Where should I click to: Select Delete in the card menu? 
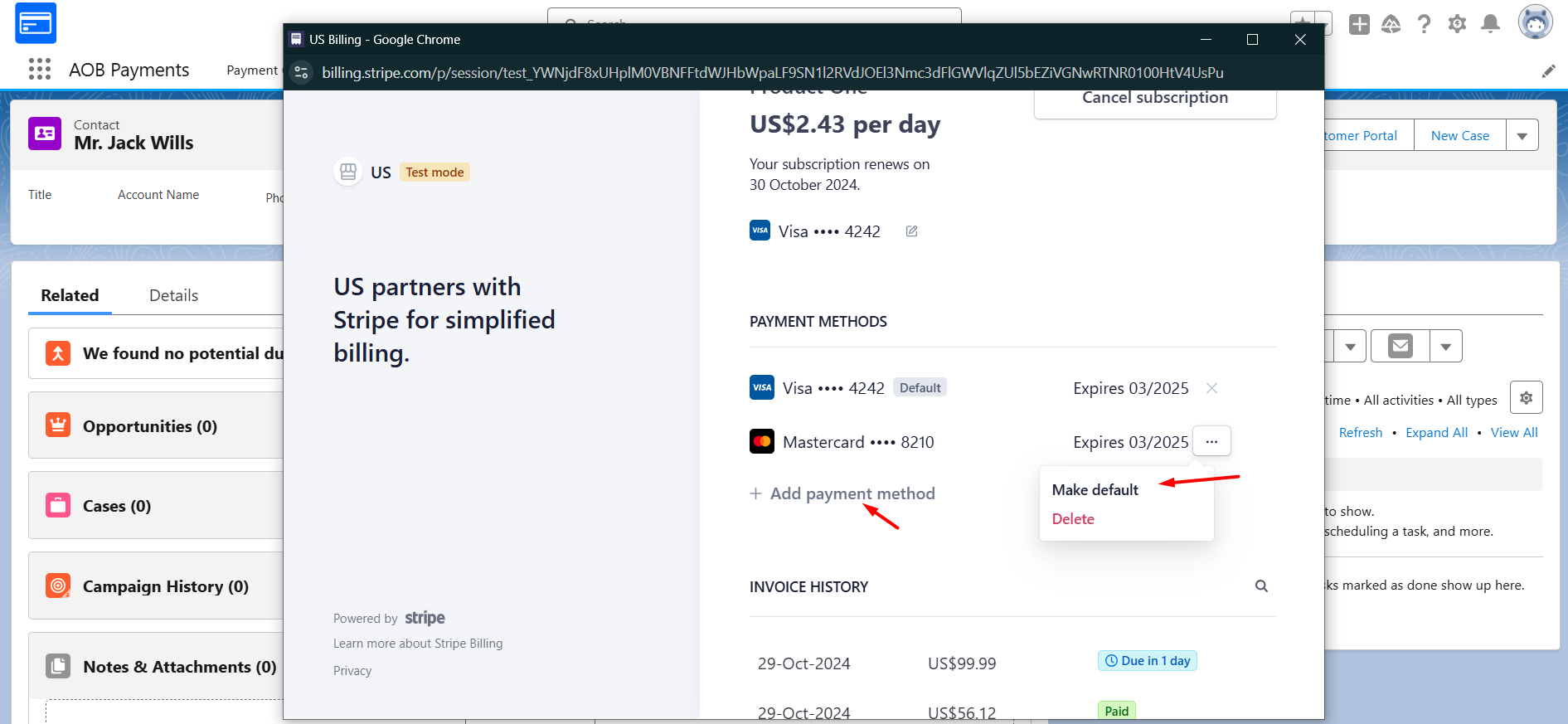[x=1073, y=519]
